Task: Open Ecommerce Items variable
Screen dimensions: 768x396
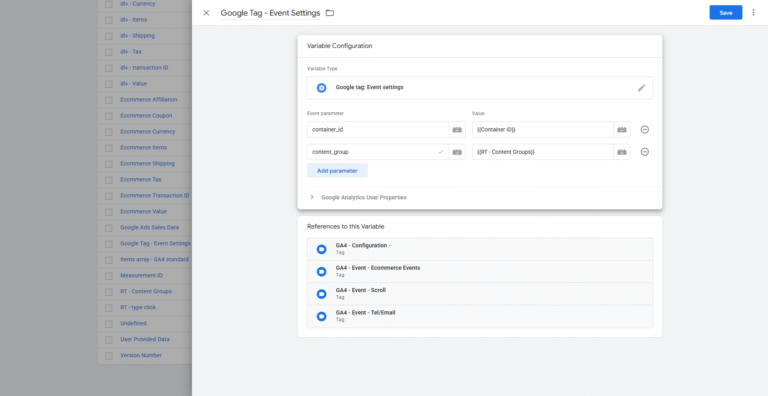Action: [x=144, y=148]
